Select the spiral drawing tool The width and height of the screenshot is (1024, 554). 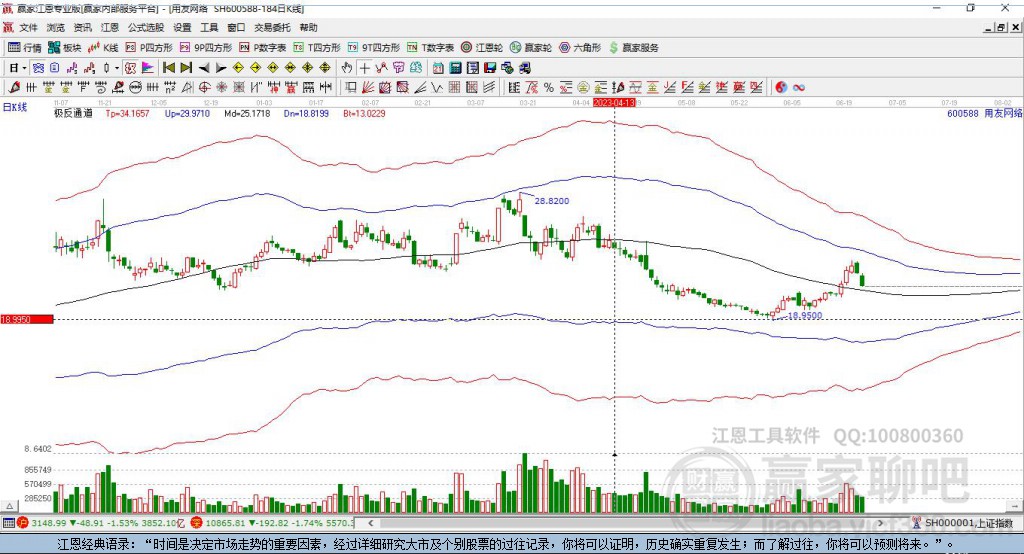[x=101, y=88]
